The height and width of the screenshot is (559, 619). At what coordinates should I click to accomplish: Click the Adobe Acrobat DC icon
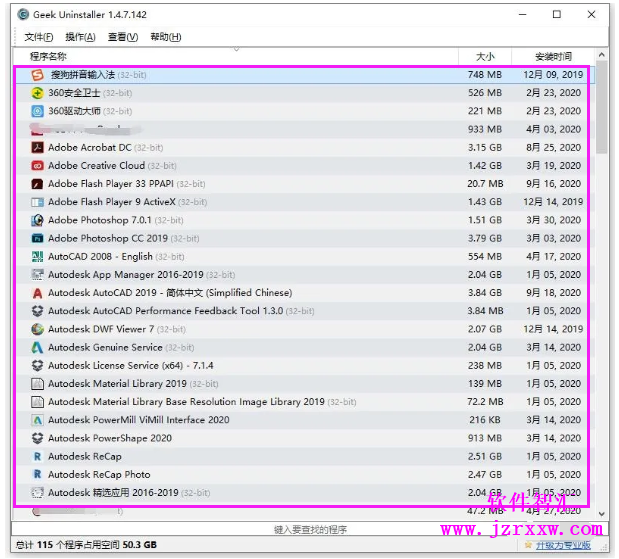click(x=37, y=147)
